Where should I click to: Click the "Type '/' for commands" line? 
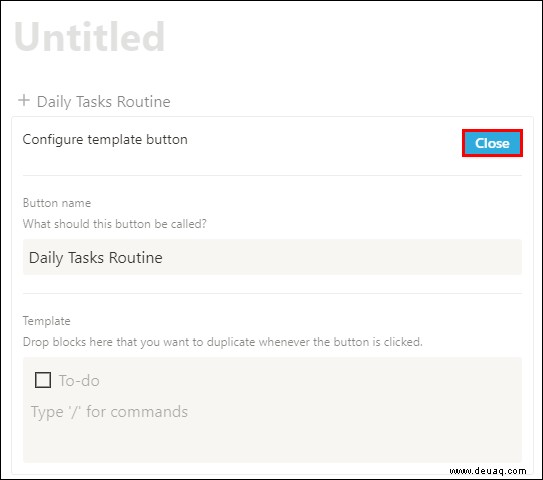pyautogui.click(x=109, y=412)
